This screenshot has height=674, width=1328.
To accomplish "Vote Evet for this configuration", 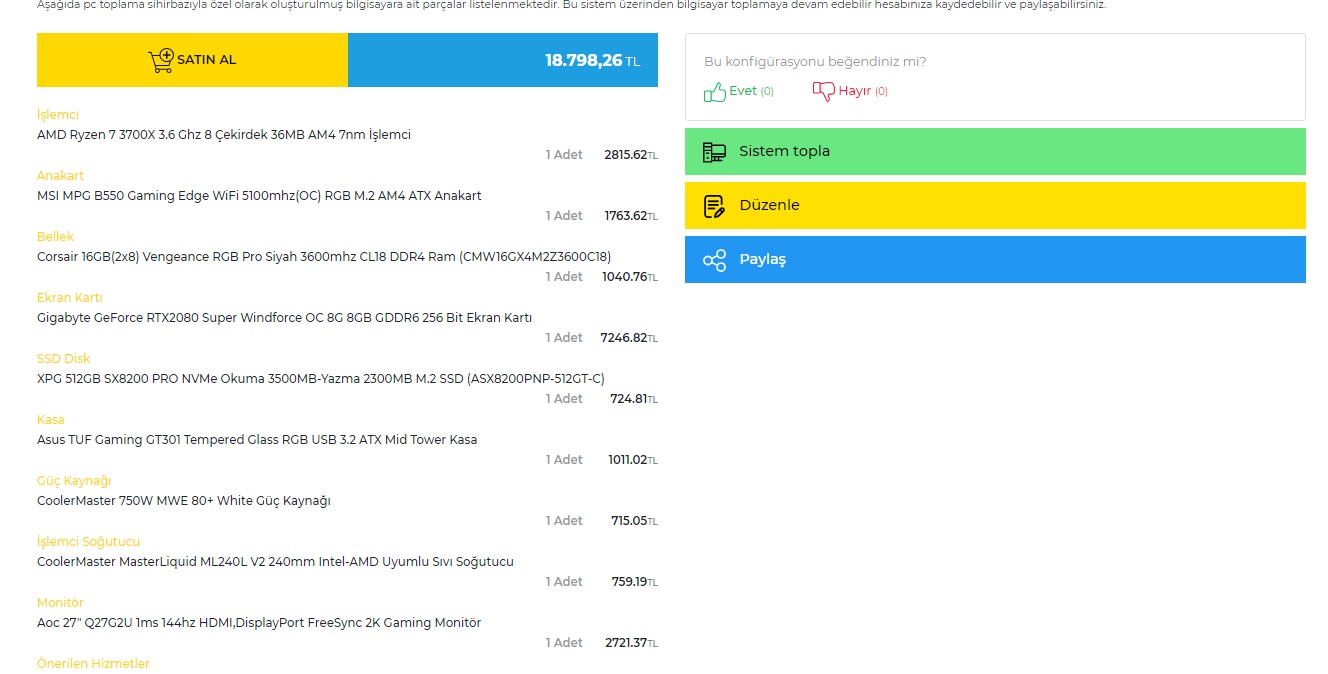I will [x=739, y=91].
